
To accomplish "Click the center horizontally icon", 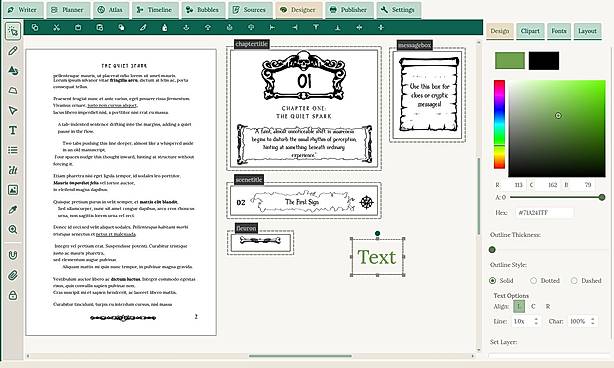I will pos(359,27).
